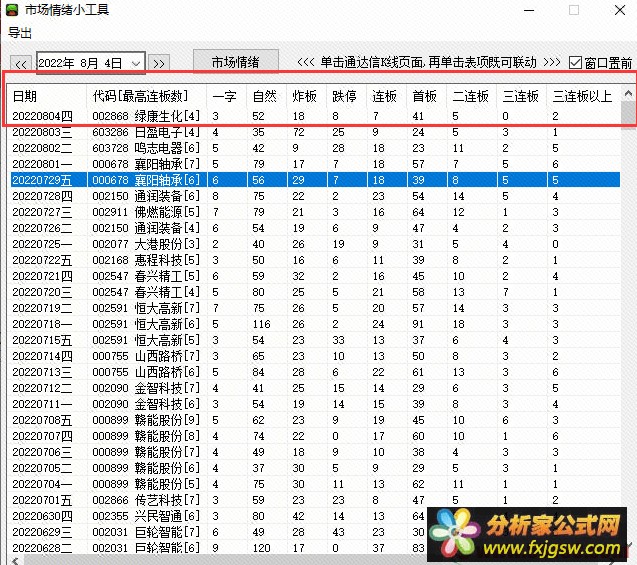Expand the date picker dropdown arrow

pos(136,63)
